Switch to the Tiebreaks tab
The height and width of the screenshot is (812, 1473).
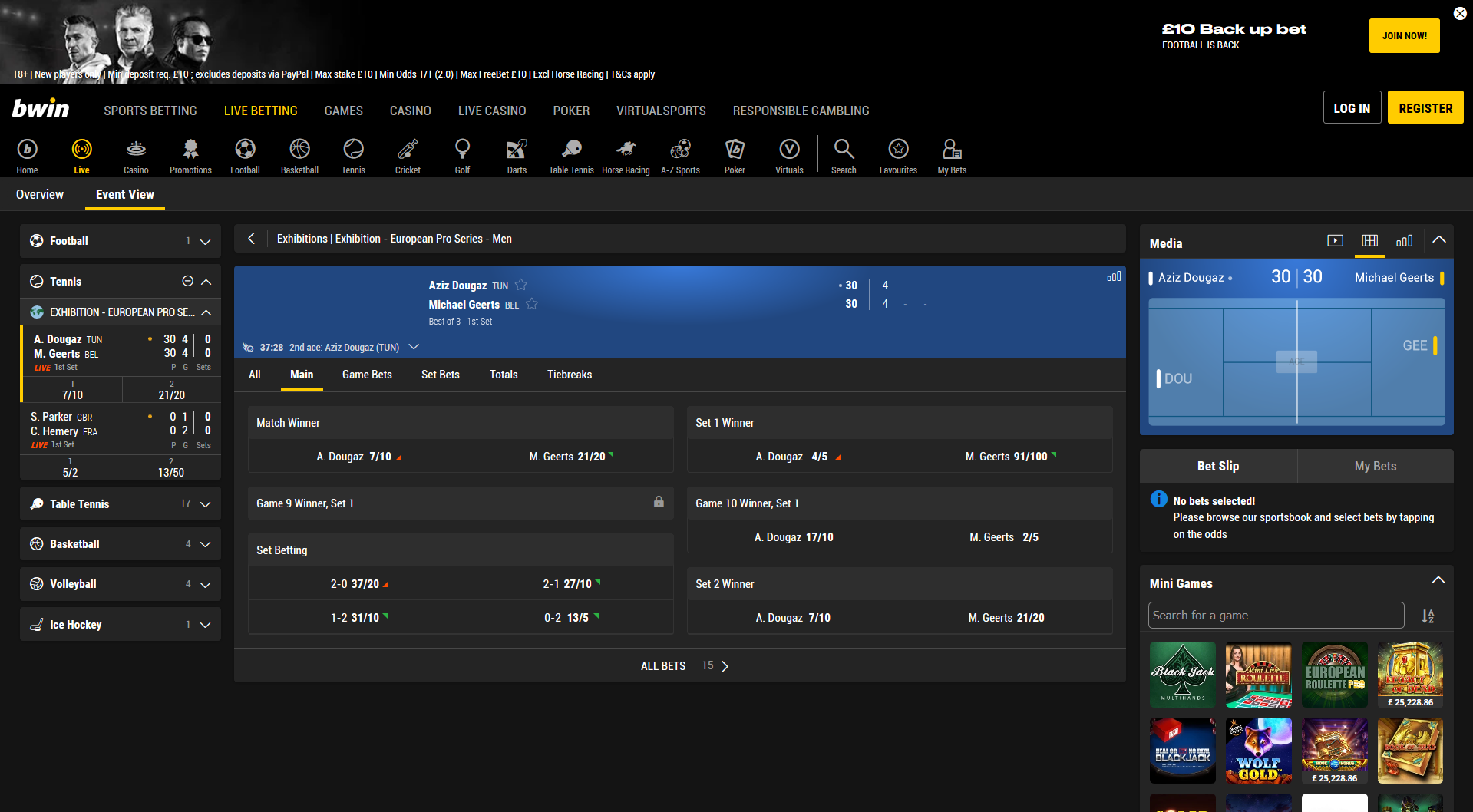click(x=570, y=375)
